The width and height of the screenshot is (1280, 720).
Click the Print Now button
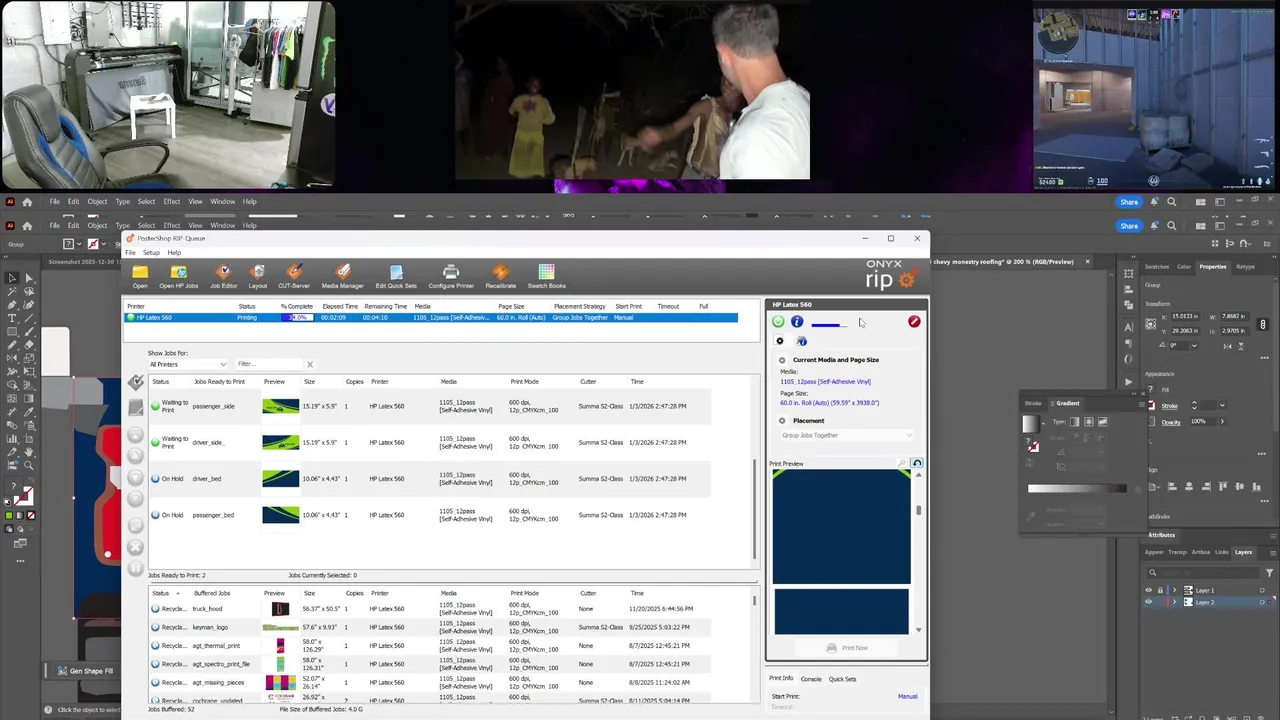(847, 648)
